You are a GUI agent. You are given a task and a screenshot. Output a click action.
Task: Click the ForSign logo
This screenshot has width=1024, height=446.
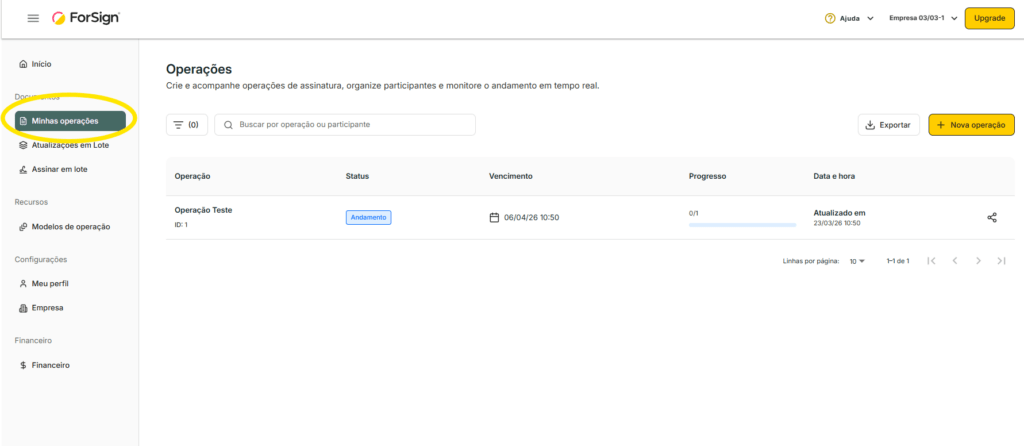point(89,18)
